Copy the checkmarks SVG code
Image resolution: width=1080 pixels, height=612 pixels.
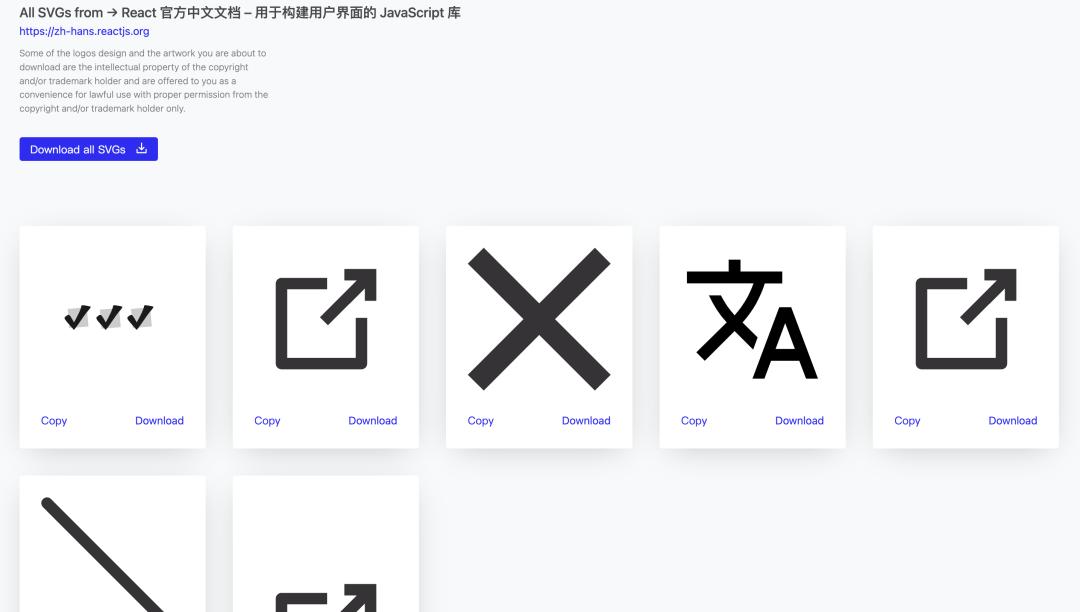[54, 420]
